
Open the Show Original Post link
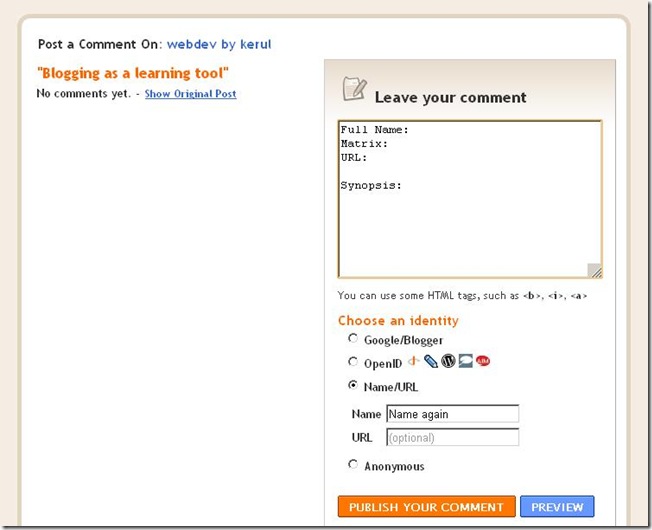coord(190,94)
